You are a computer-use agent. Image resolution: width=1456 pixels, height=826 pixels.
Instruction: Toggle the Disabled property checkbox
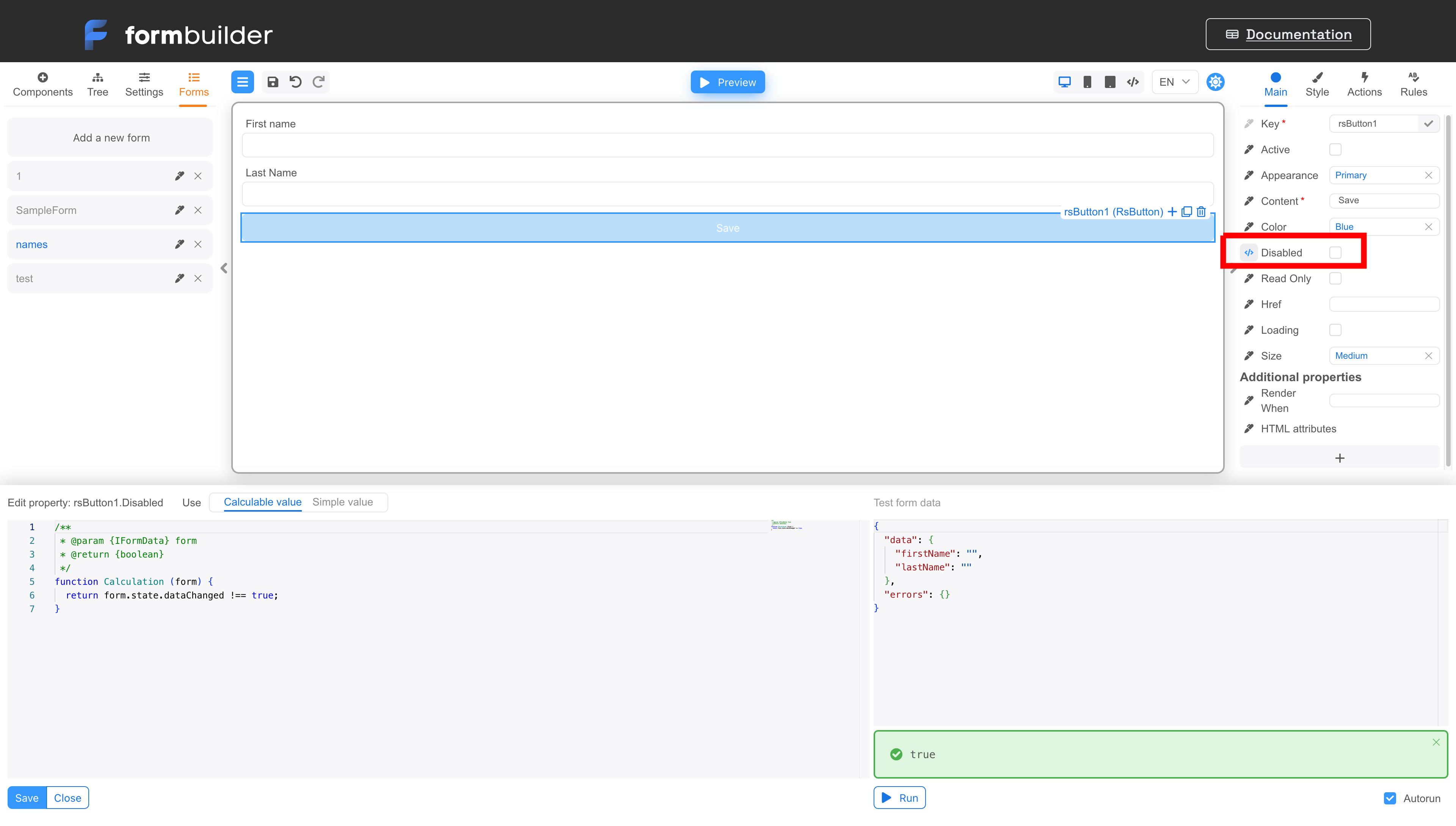pyautogui.click(x=1336, y=252)
